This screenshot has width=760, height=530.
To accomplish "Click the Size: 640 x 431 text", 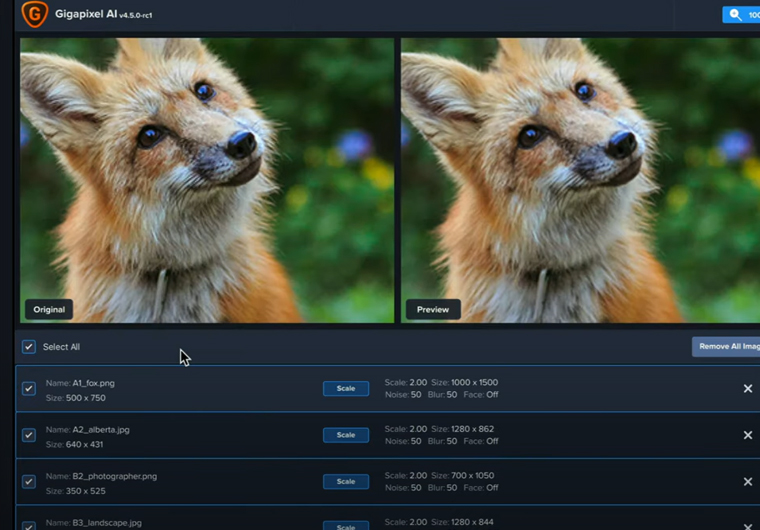I will pyautogui.click(x=74, y=444).
